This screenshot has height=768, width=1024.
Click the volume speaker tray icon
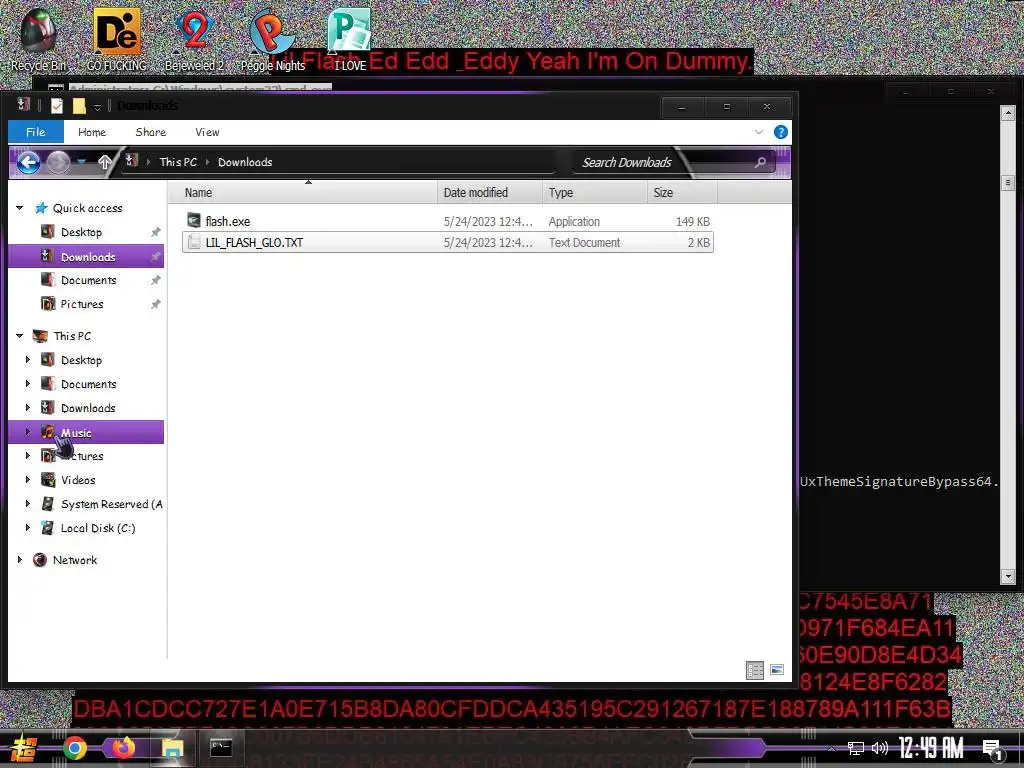[x=880, y=748]
